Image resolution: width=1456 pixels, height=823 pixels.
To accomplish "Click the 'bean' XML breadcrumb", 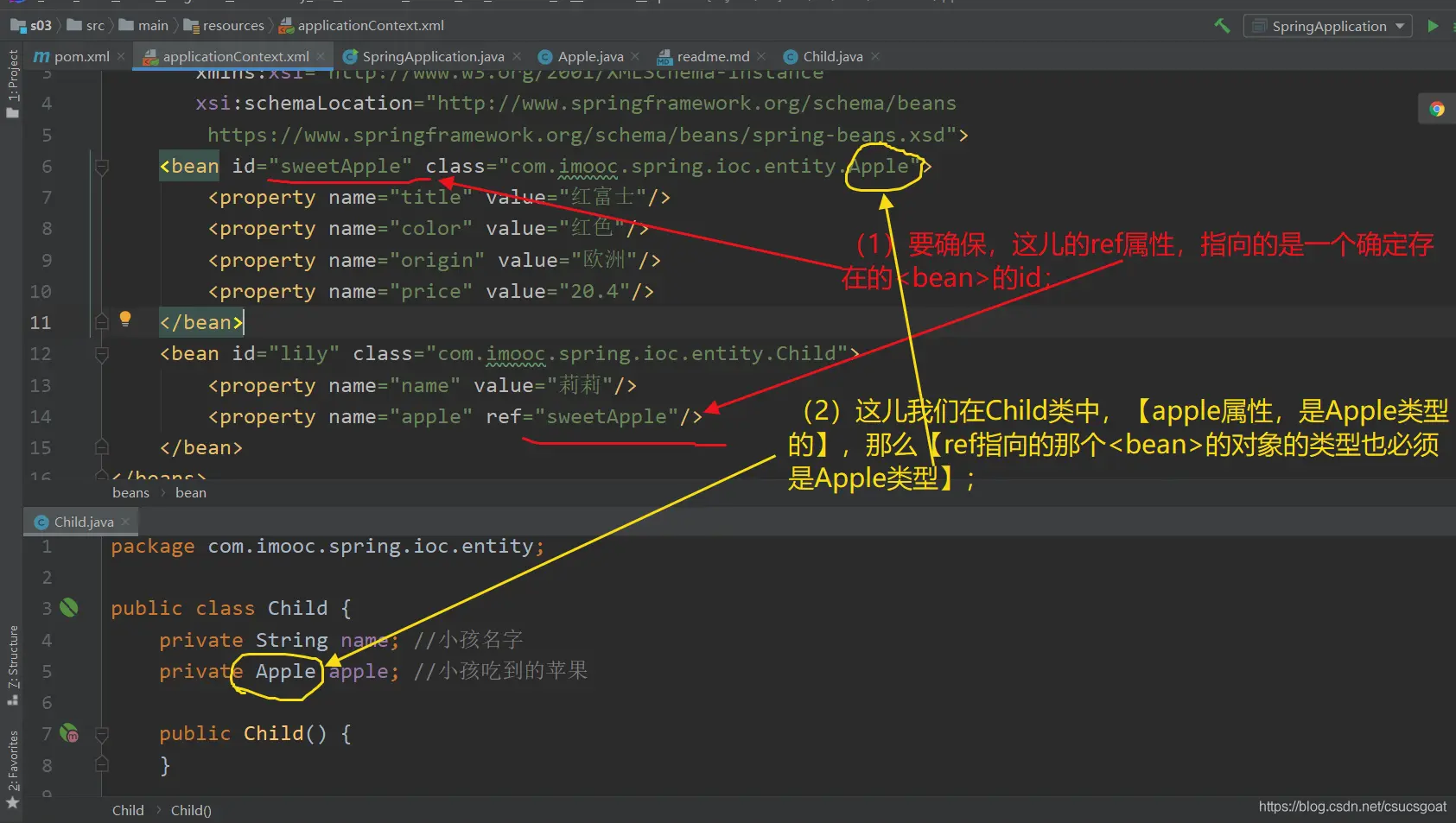I will click(191, 492).
